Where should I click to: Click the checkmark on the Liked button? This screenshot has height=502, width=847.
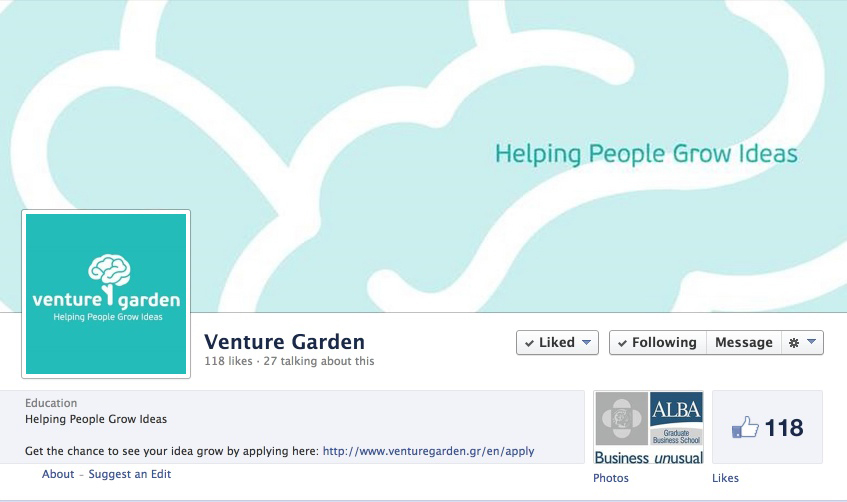click(x=528, y=343)
